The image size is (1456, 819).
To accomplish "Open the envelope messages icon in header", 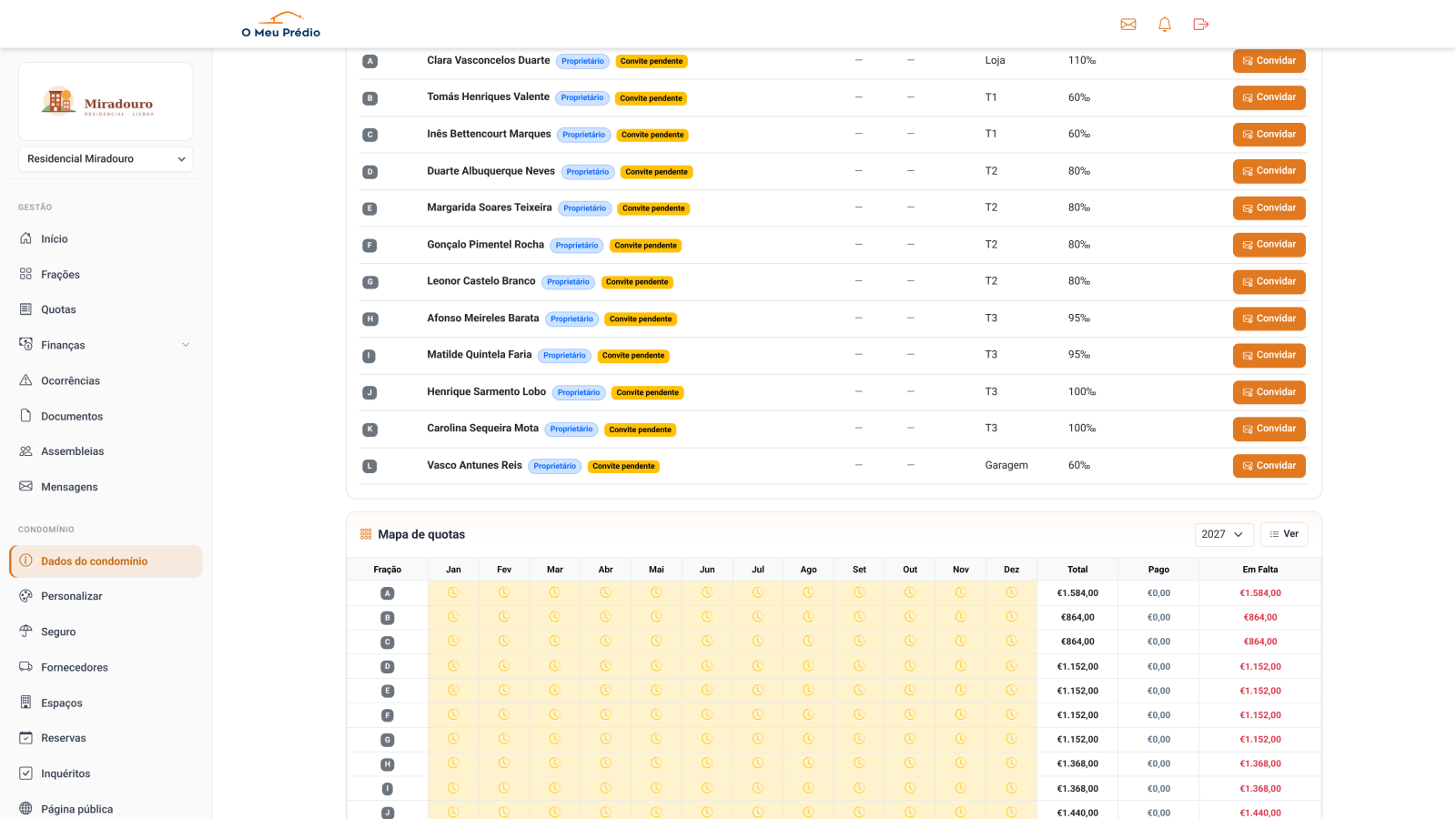I will [x=1128, y=25].
